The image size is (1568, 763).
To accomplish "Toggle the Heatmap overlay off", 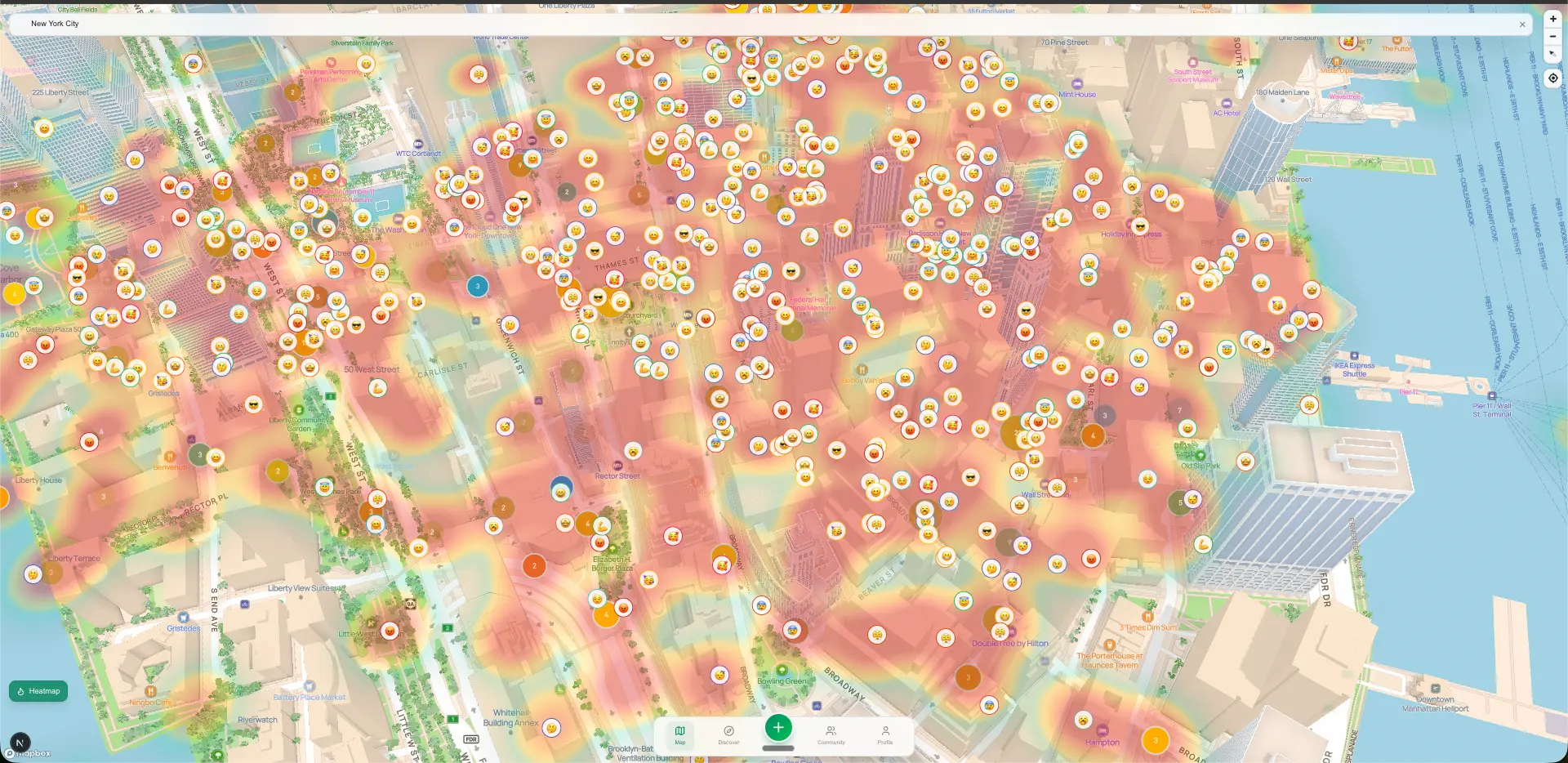I will (38, 690).
